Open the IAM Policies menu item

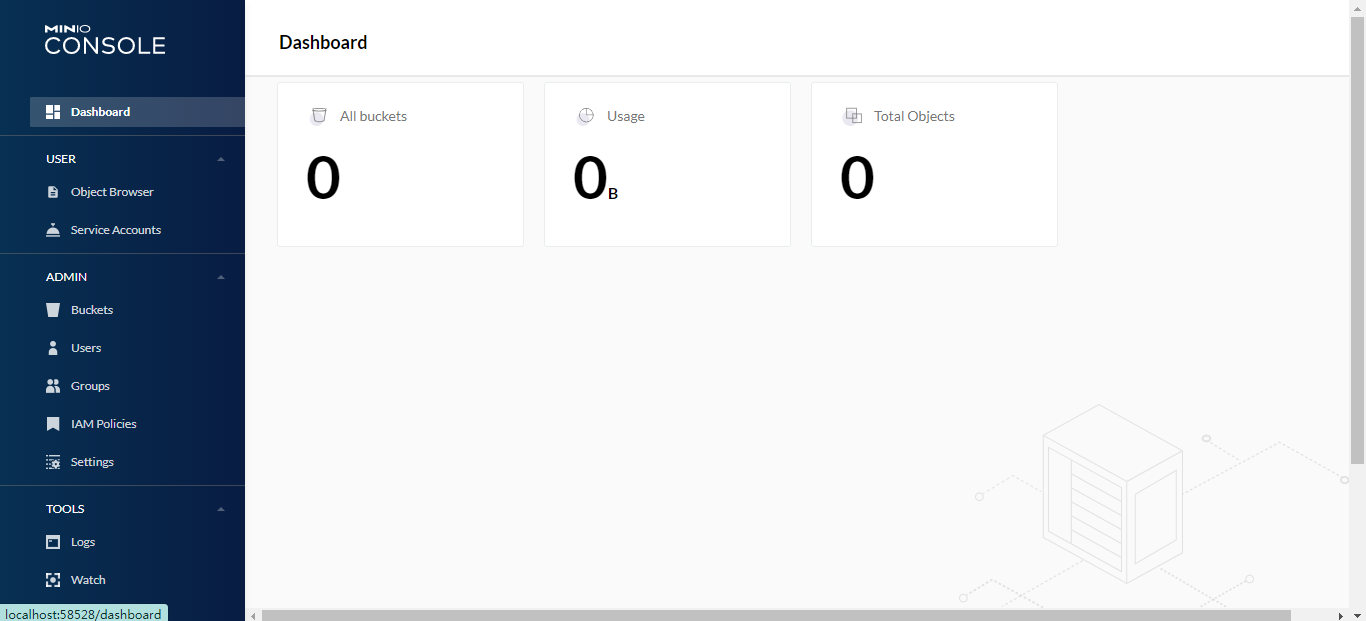[x=103, y=424]
